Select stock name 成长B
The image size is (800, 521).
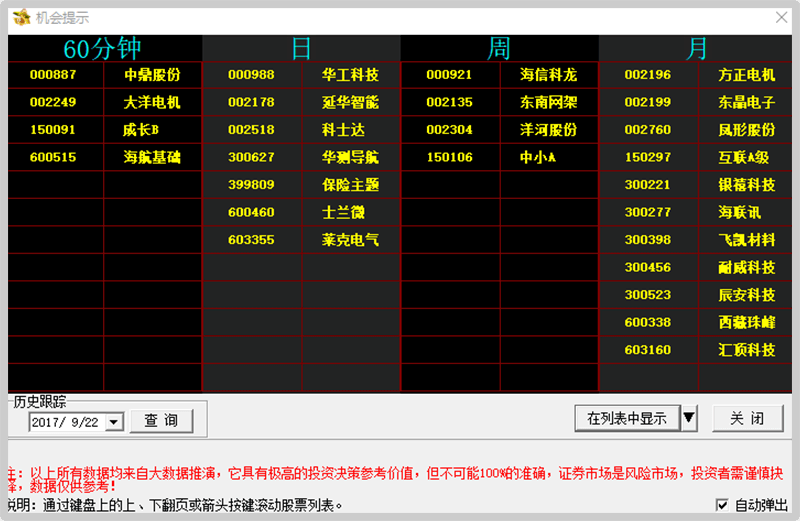click(x=141, y=130)
